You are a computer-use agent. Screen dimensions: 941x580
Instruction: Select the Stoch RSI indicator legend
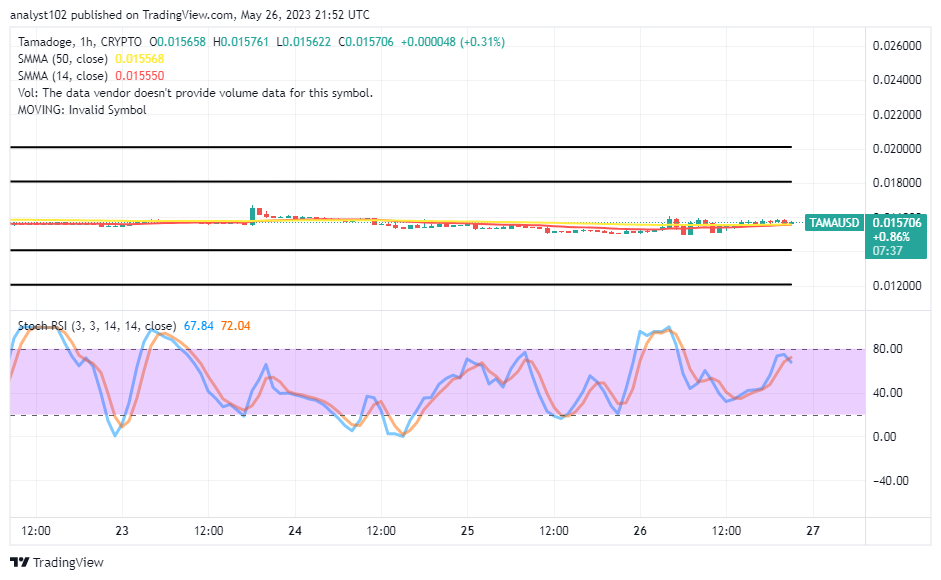pyautogui.click(x=97, y=326)
